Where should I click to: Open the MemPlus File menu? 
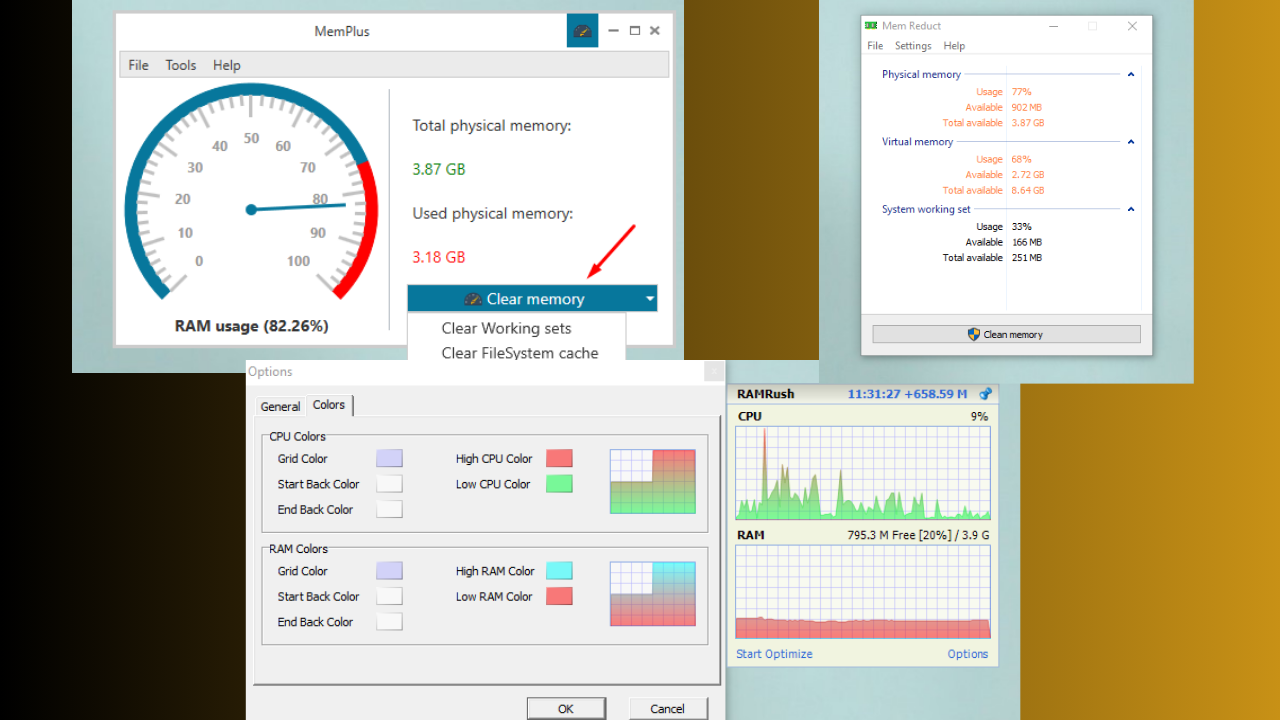139,65
